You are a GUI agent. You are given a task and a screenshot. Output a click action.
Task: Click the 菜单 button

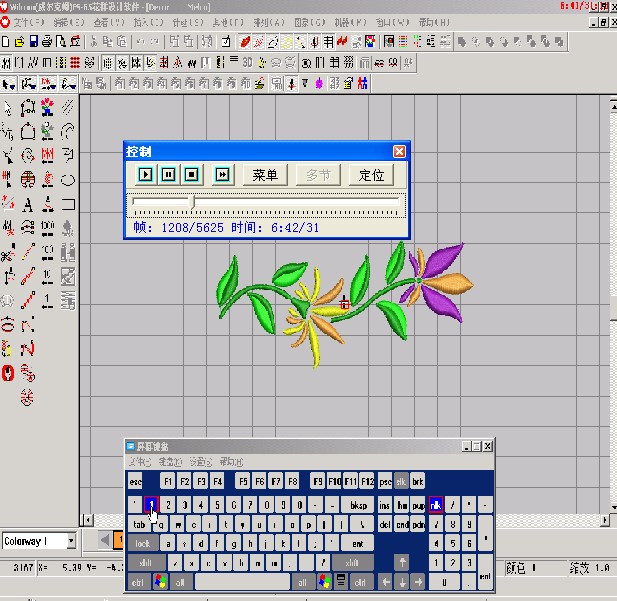[x=265, y=175]
